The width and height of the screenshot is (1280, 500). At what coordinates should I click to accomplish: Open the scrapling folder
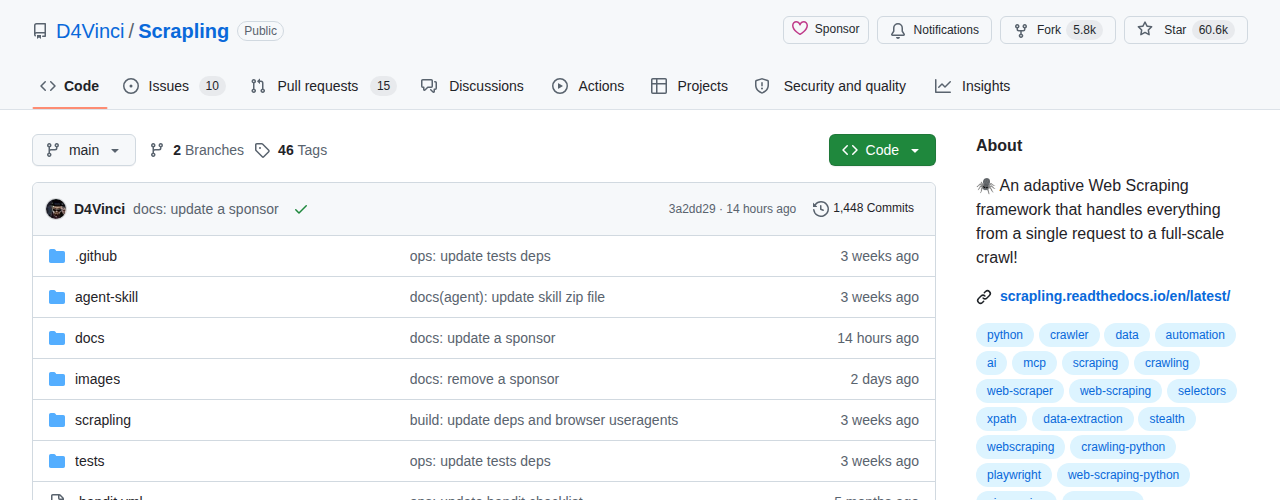(103, 420)
